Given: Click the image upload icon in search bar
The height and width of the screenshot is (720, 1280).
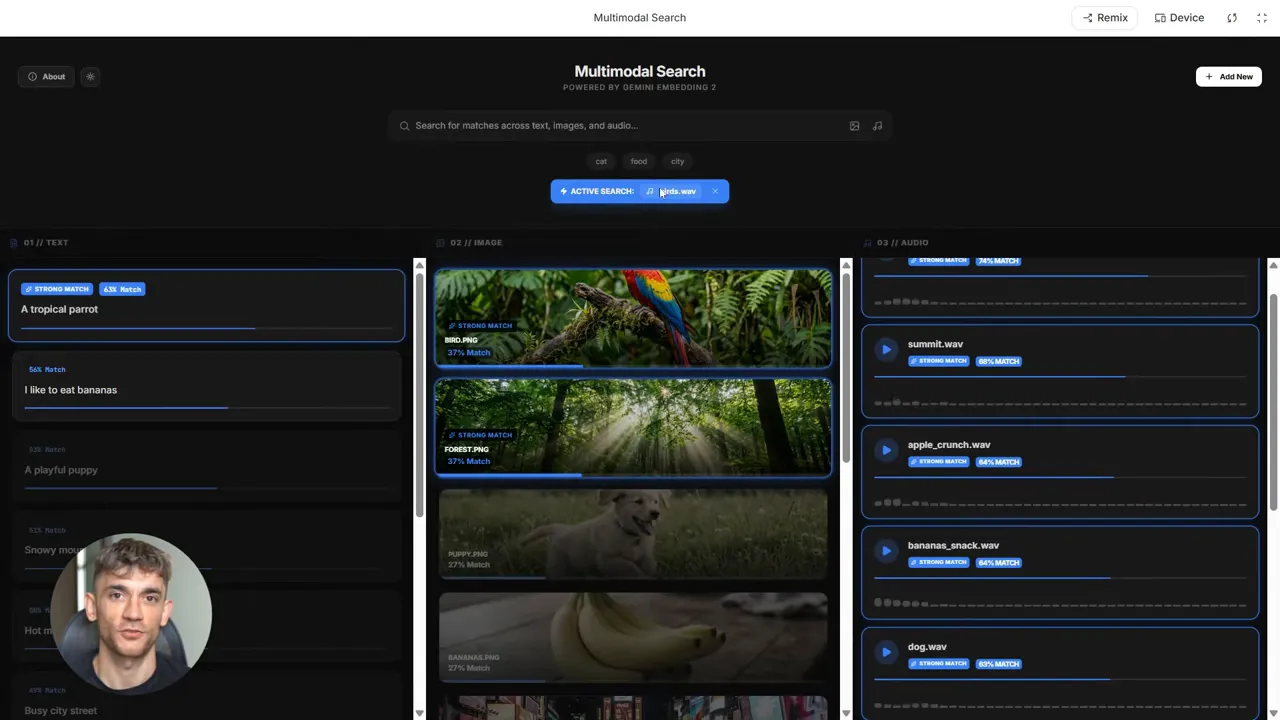Looking at the screenshot, I should click(x=854, y=126).
